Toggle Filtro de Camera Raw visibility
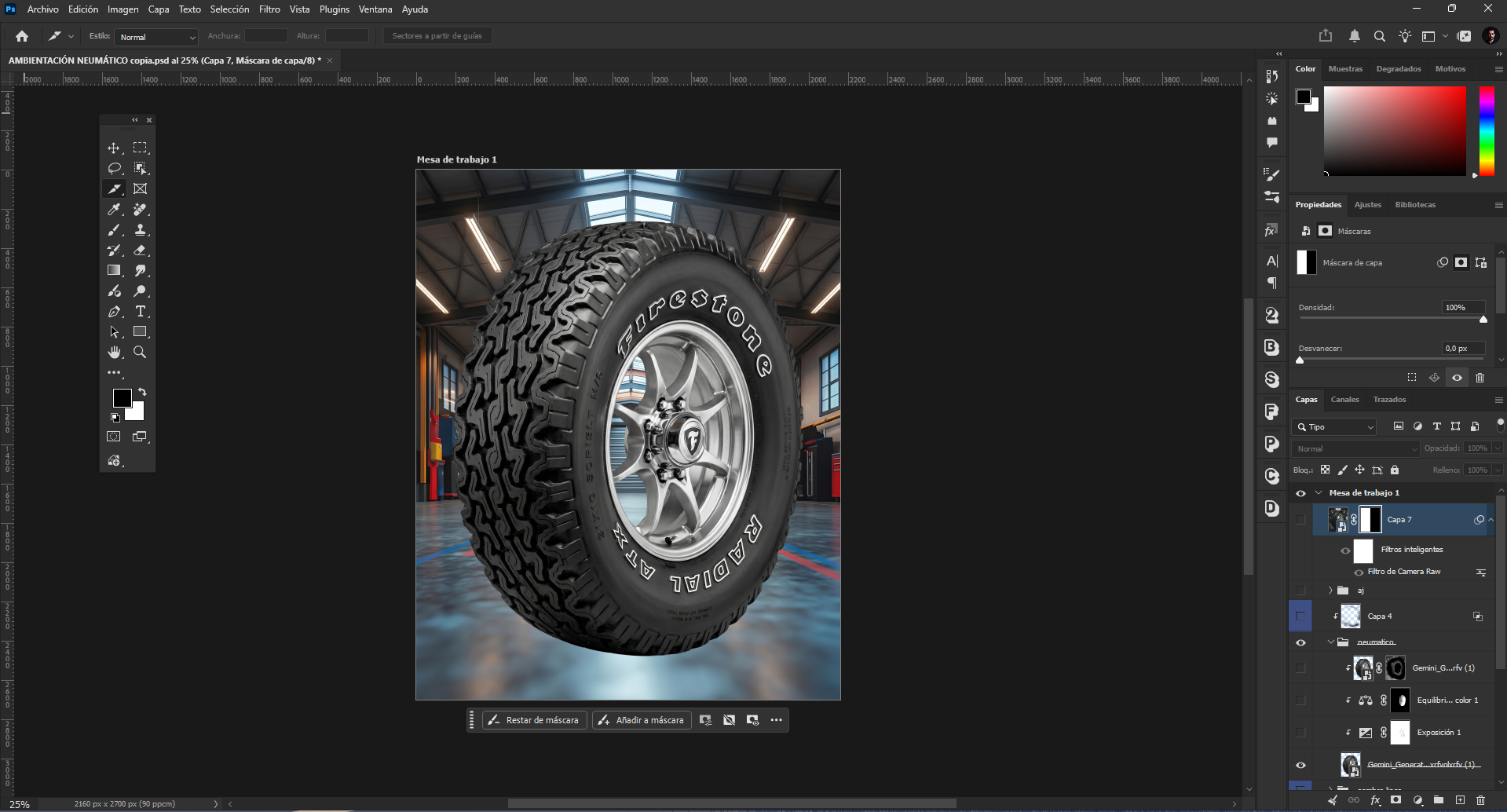The width and height of the screenshot is (1507, 812). [1359, 572]
